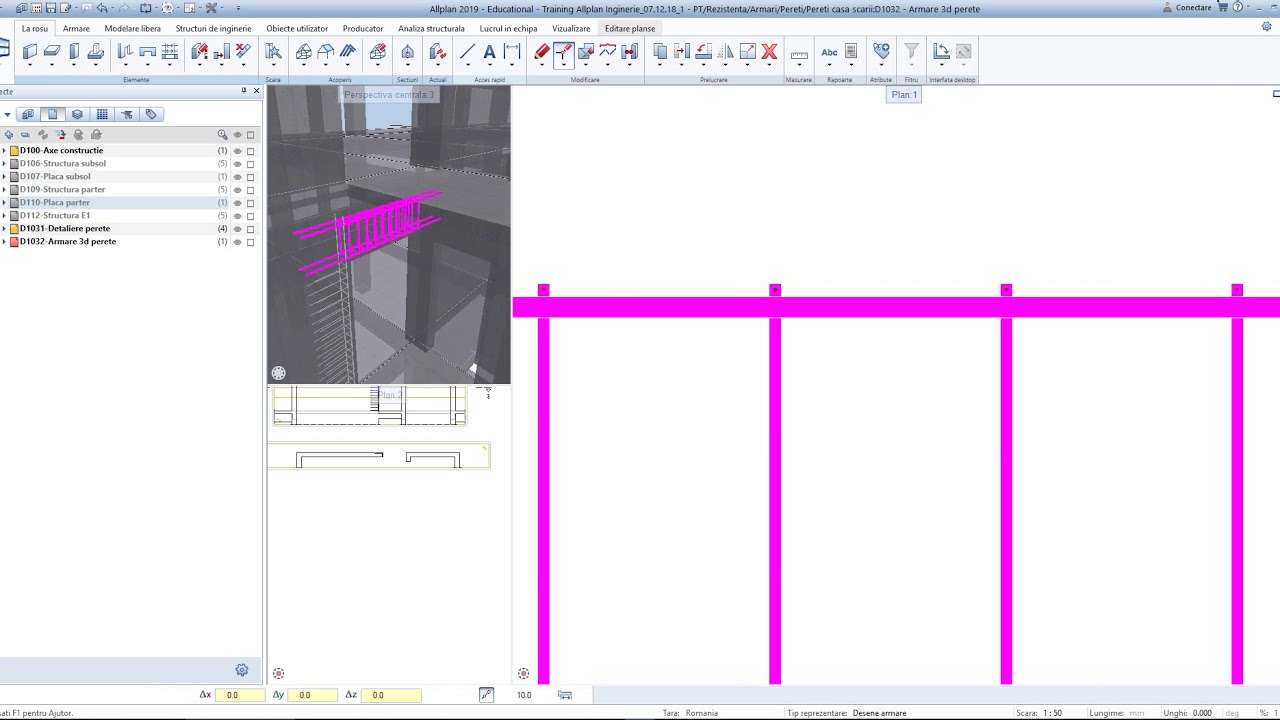This screenshot has height=720, width=1280.
Task: Expand the D1031-Detaliere perete tree node
Action: tap(4, 229)
